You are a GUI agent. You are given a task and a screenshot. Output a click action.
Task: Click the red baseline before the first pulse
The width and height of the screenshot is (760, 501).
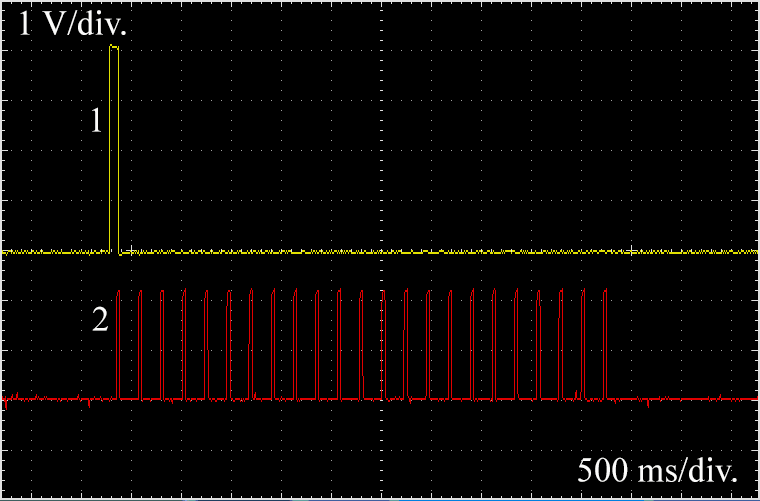pos(60,399)
